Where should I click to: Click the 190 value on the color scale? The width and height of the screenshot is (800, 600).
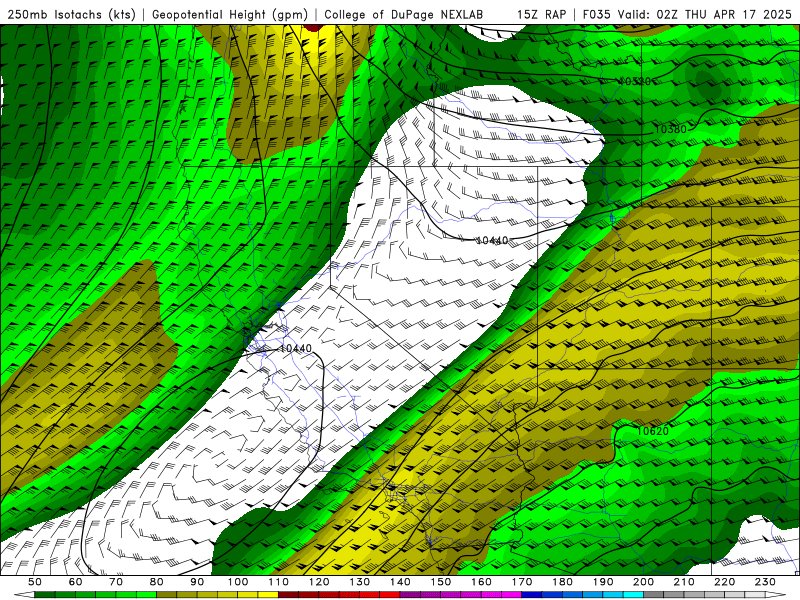pyautogui.click(x=603, y=582)
